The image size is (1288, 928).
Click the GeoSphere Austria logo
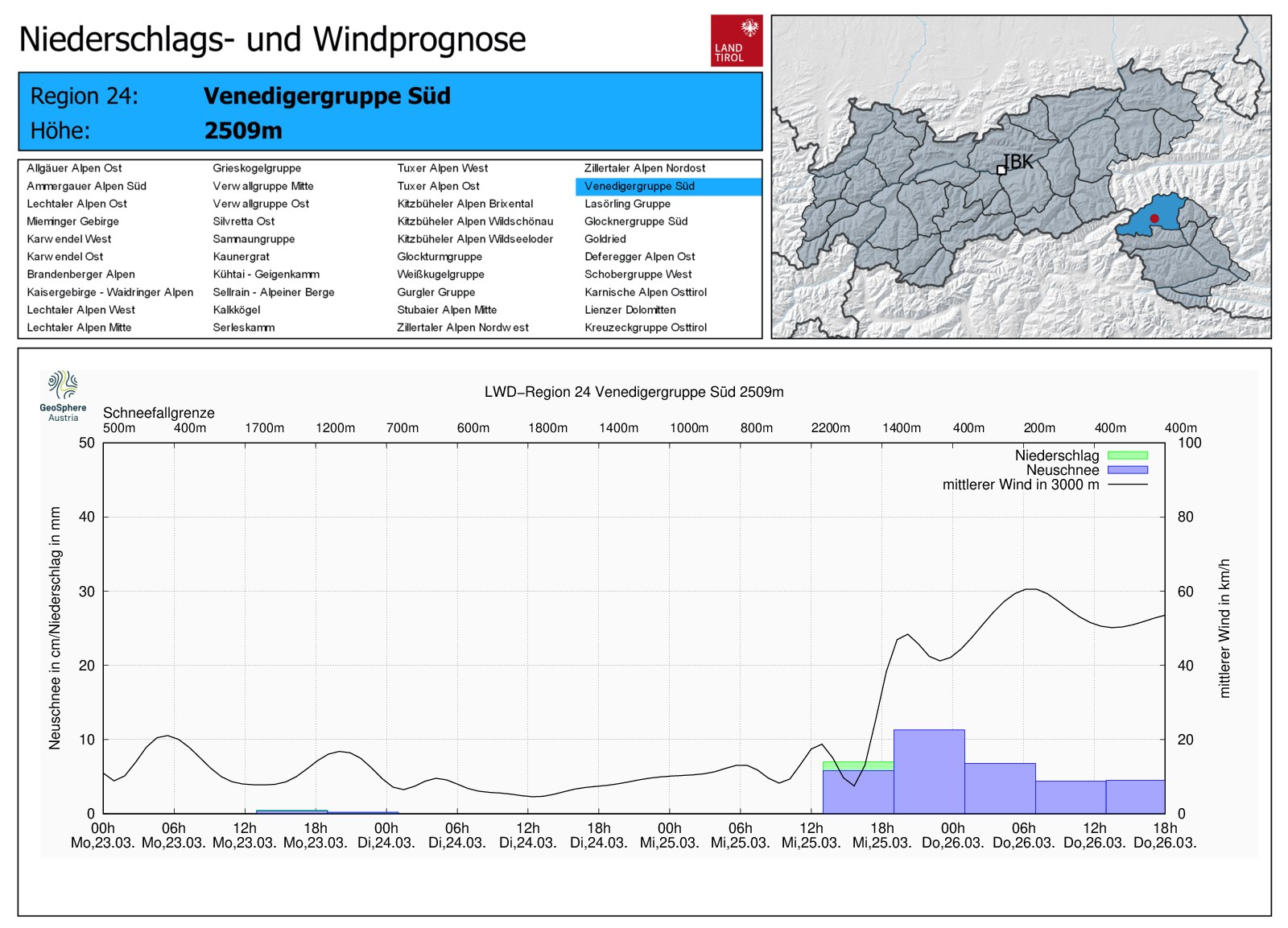click(63, 395)
